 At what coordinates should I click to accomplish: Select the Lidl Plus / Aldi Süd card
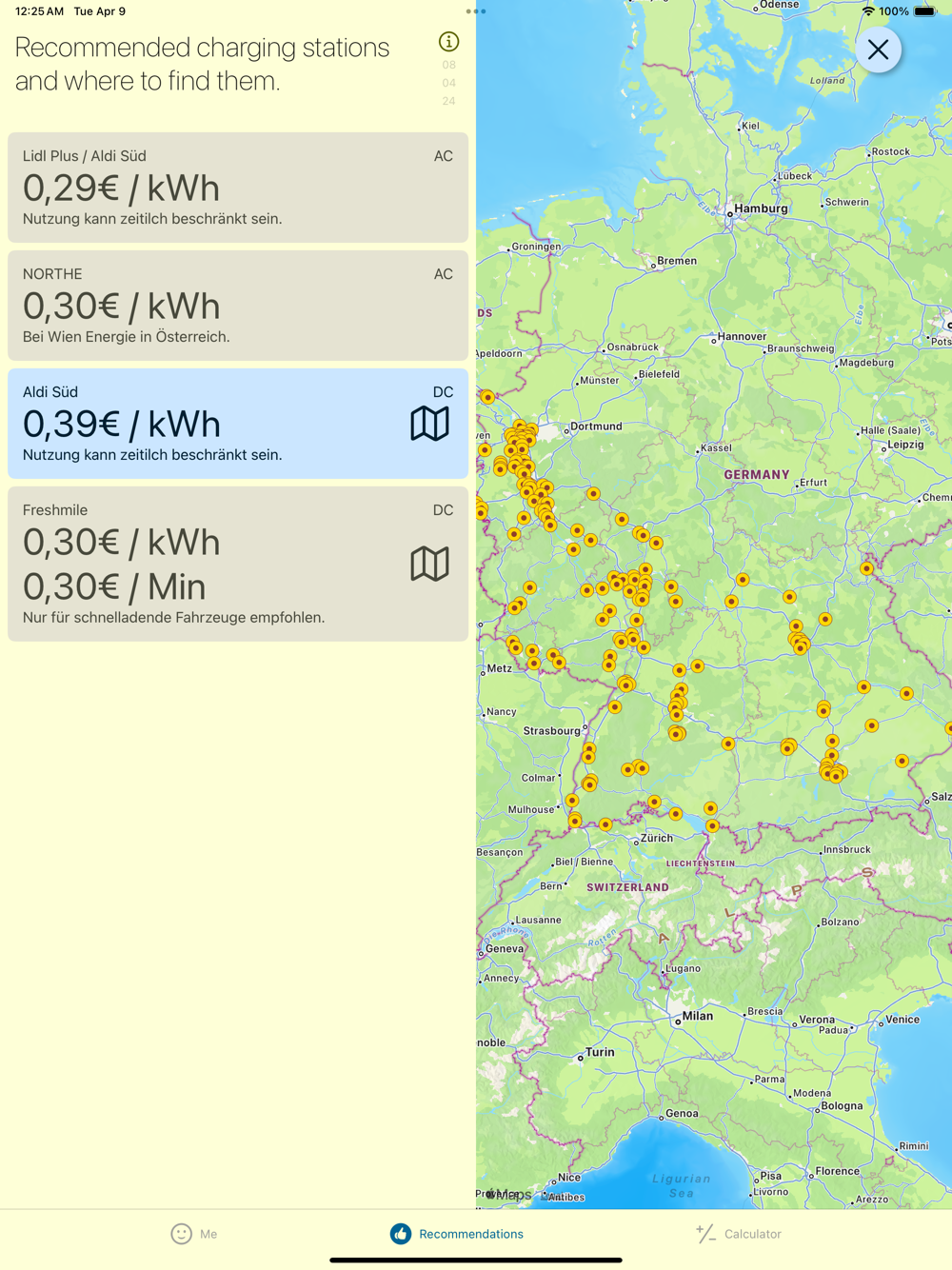238,187
